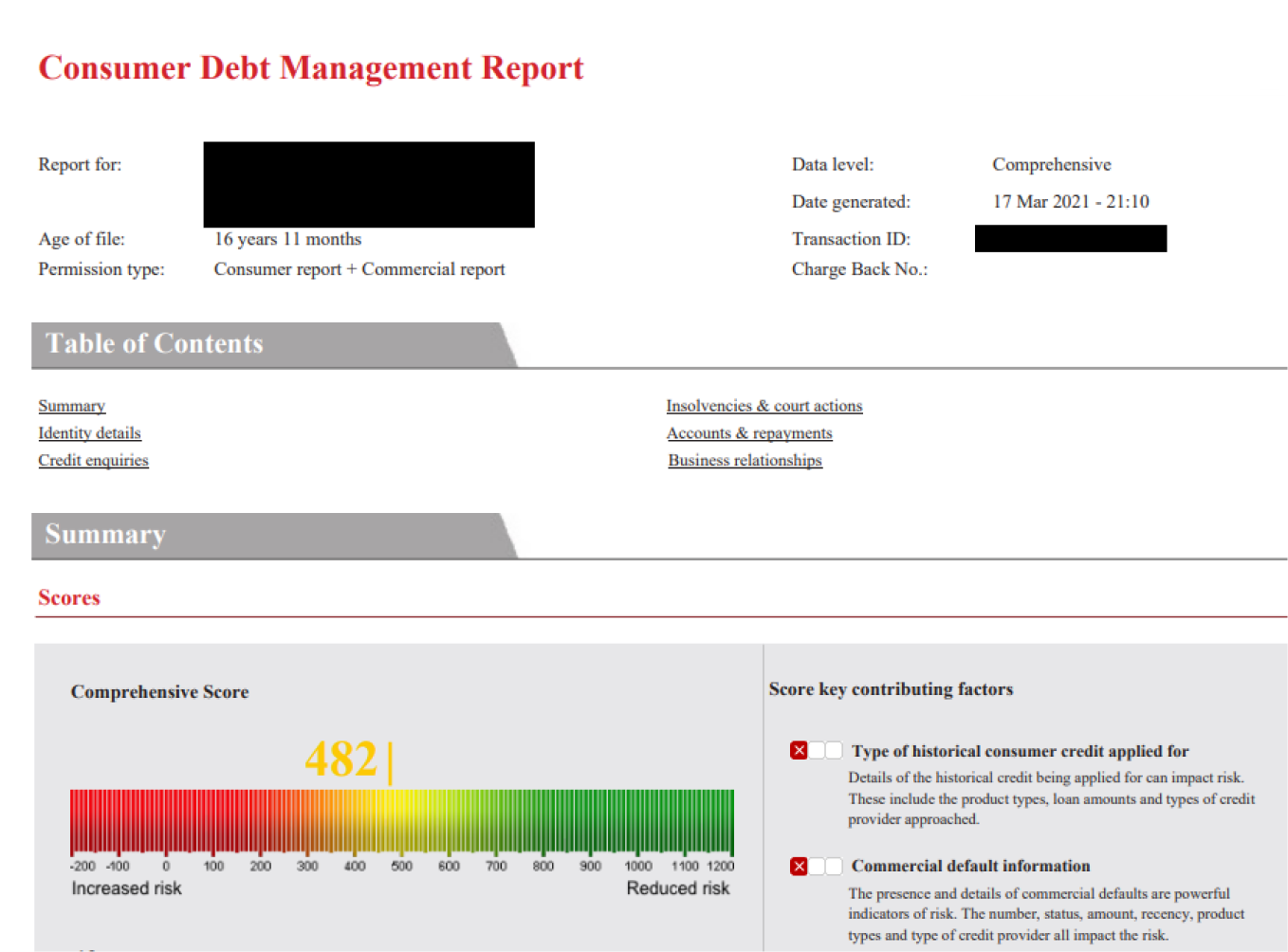Viewport: 1288px width, 952px height.
Task: Select the Score key contributing factors heading
Action: [891, 689]
